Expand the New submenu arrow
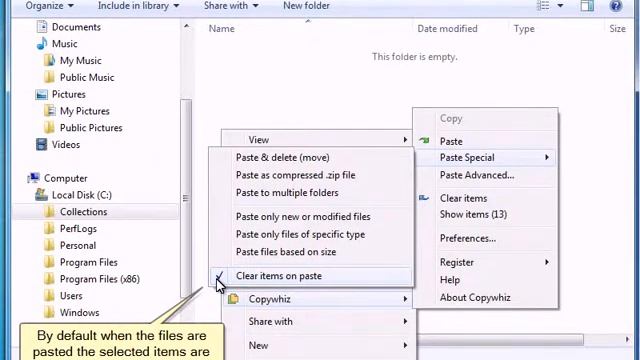 click(405, 345)
